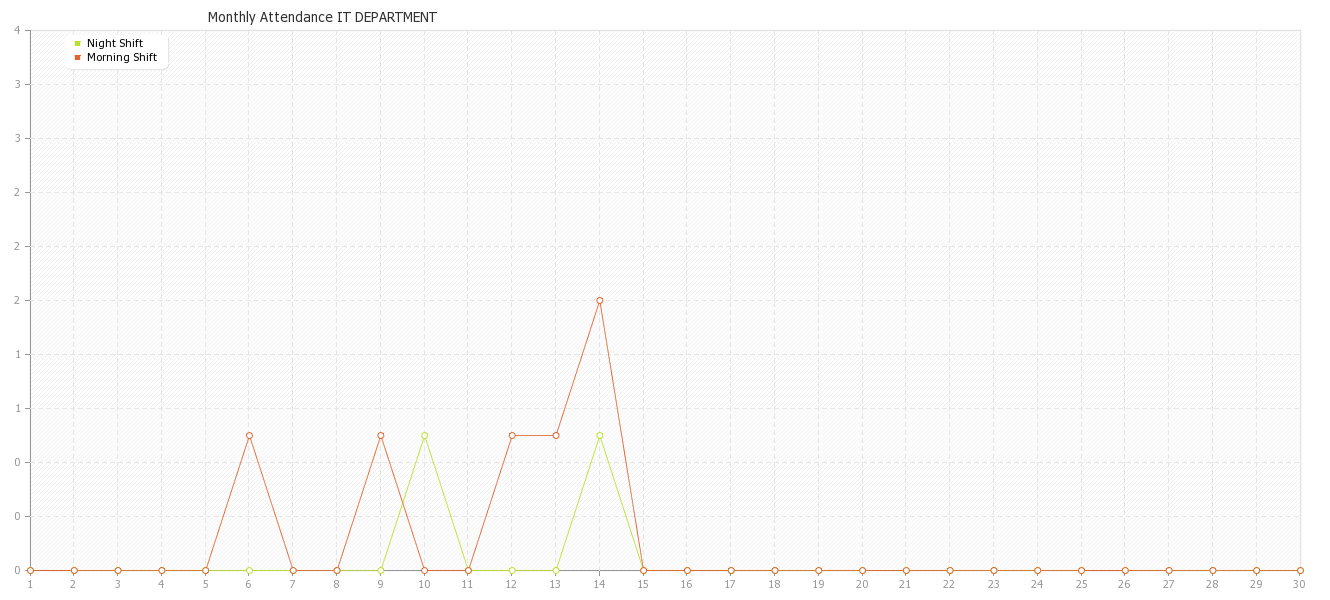
Task: Click the Night Shift peak on day 10
Action: click(424, 435)
